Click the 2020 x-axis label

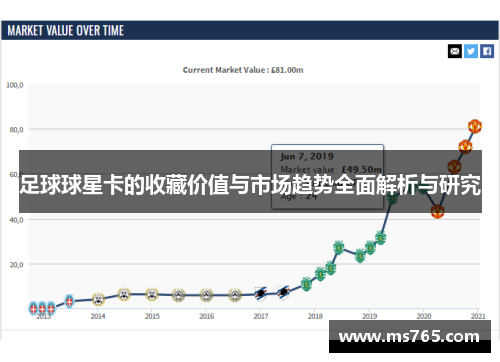(424, 316)
